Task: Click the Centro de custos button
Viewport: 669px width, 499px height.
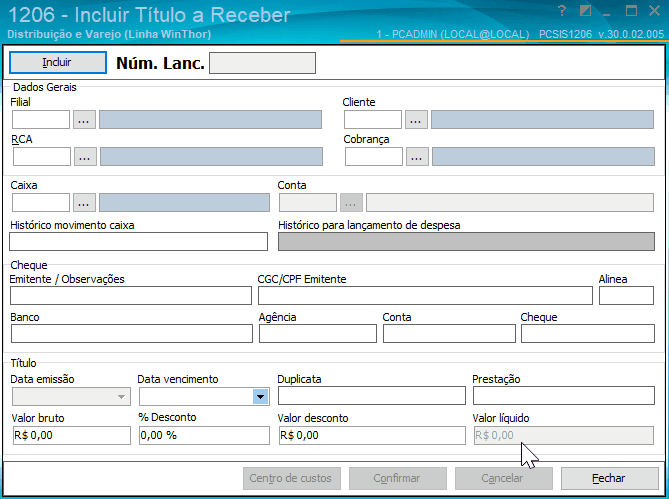Action: 292,479
